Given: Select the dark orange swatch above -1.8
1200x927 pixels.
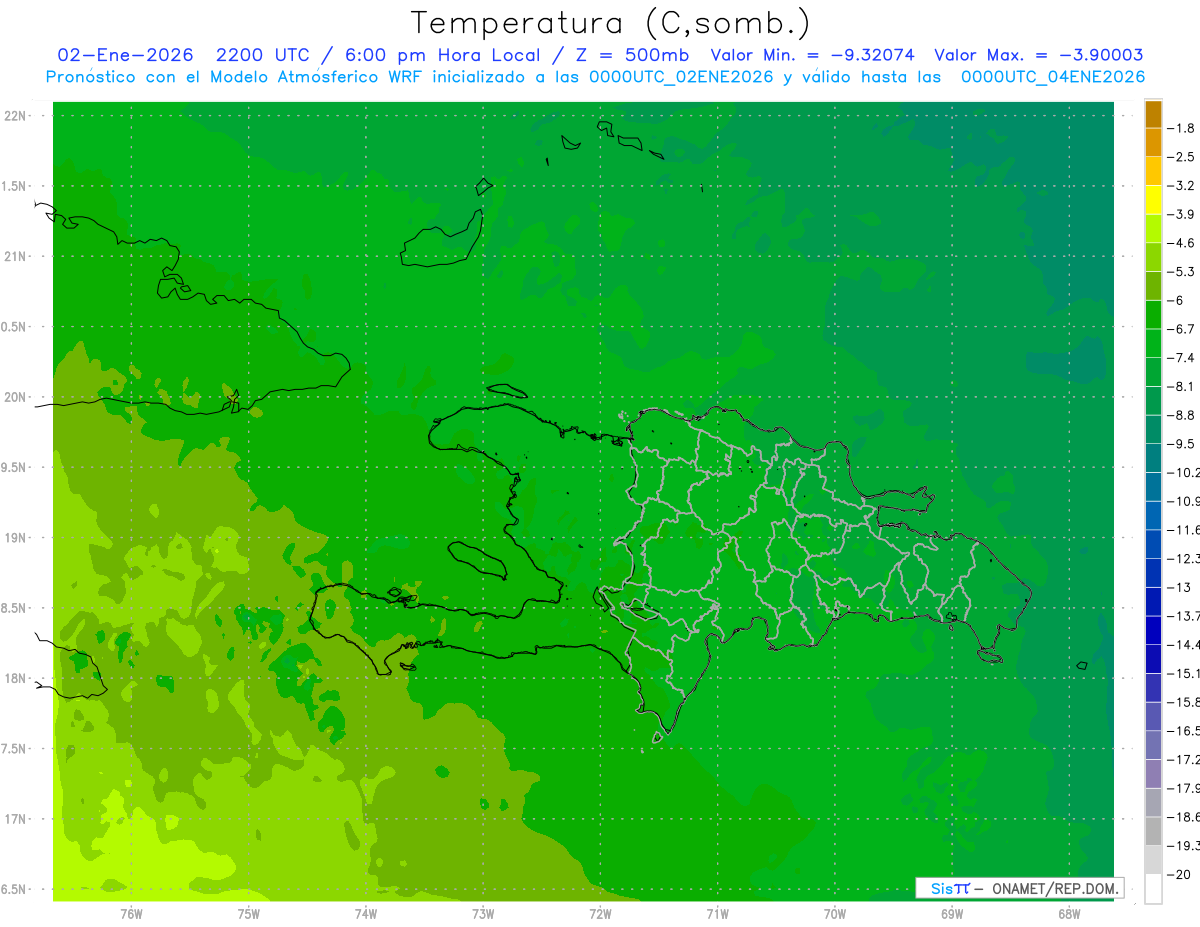Looking at the screenshot, I should pos(1153,114).
